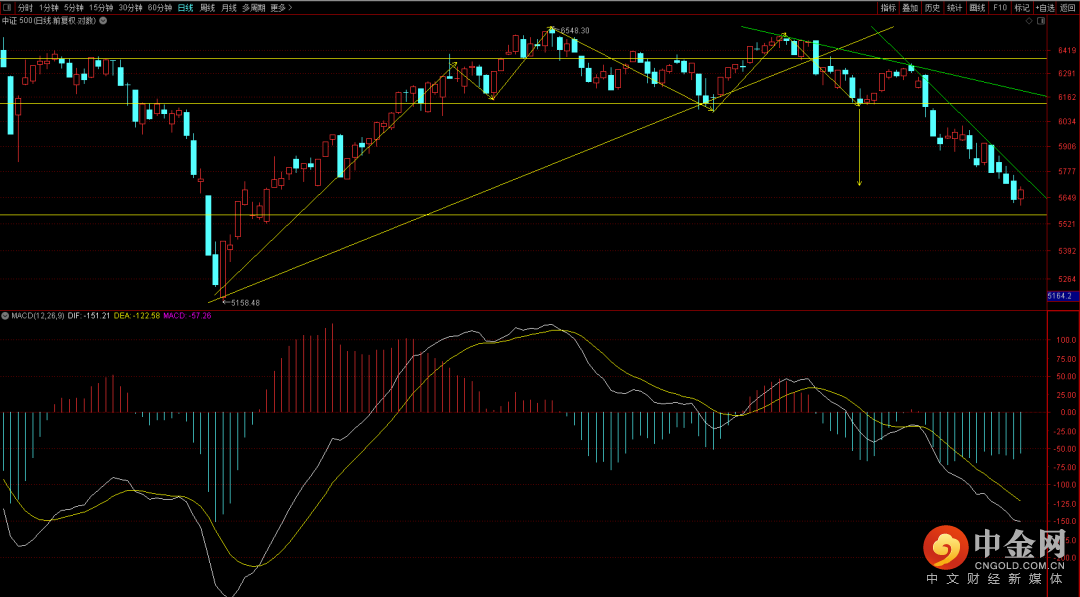Click the 6419 price axis label
The height and width of the screenshot is (597, 1080).
tap(1067, 50)
